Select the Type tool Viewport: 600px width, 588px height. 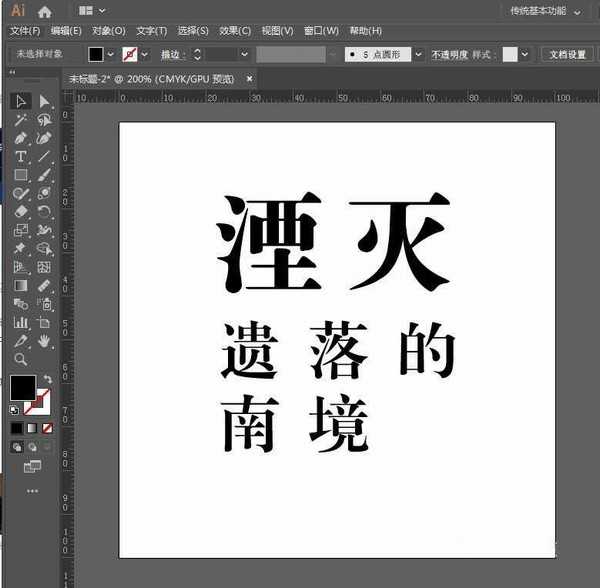20,157
